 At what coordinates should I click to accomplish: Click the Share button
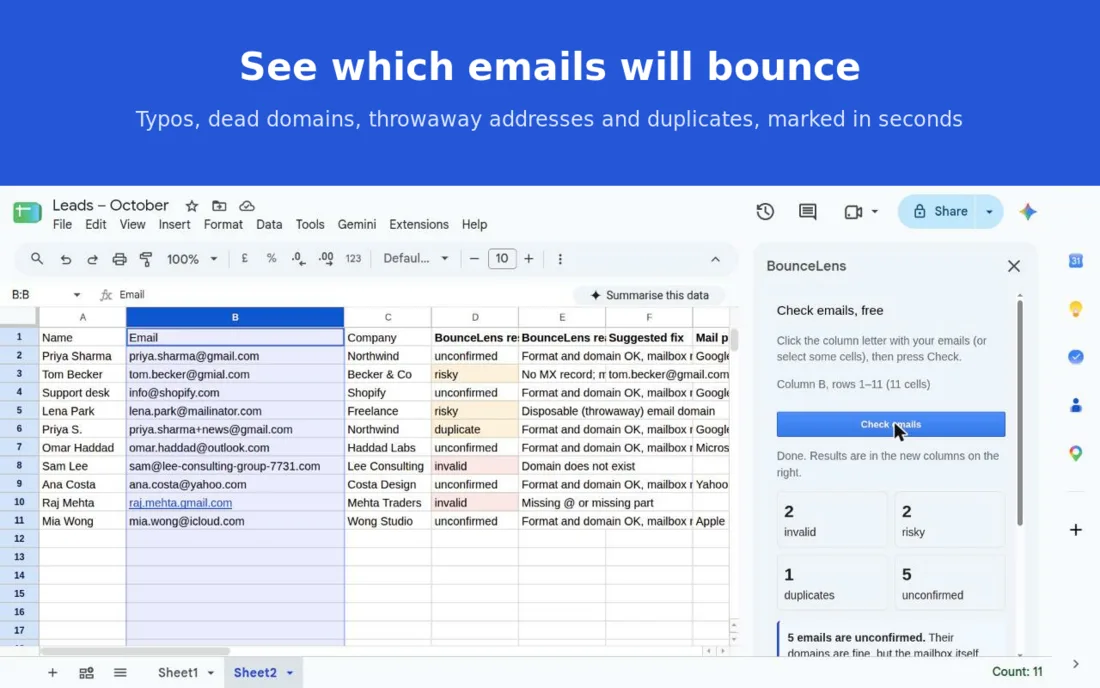coord(941,211)
